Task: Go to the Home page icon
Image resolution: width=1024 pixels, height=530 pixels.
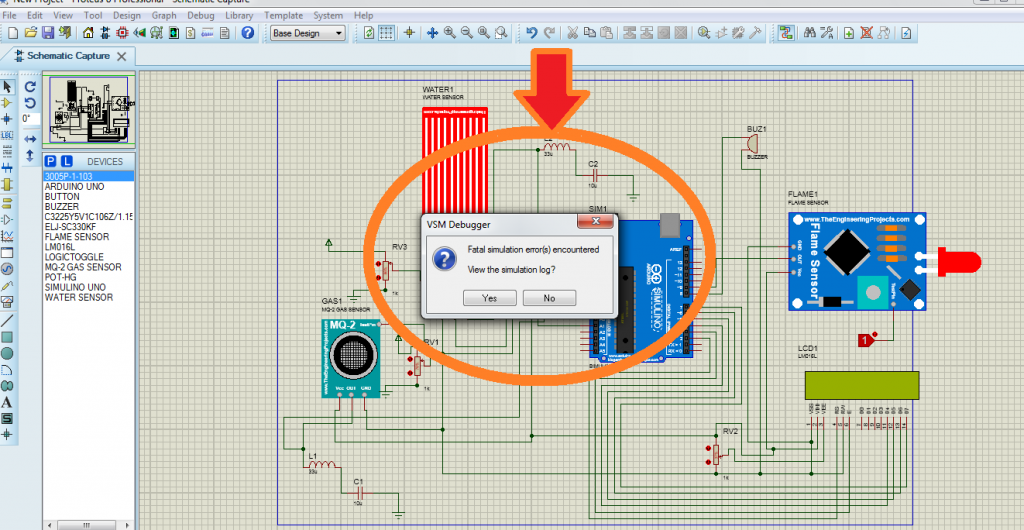Action: [88, 33]
